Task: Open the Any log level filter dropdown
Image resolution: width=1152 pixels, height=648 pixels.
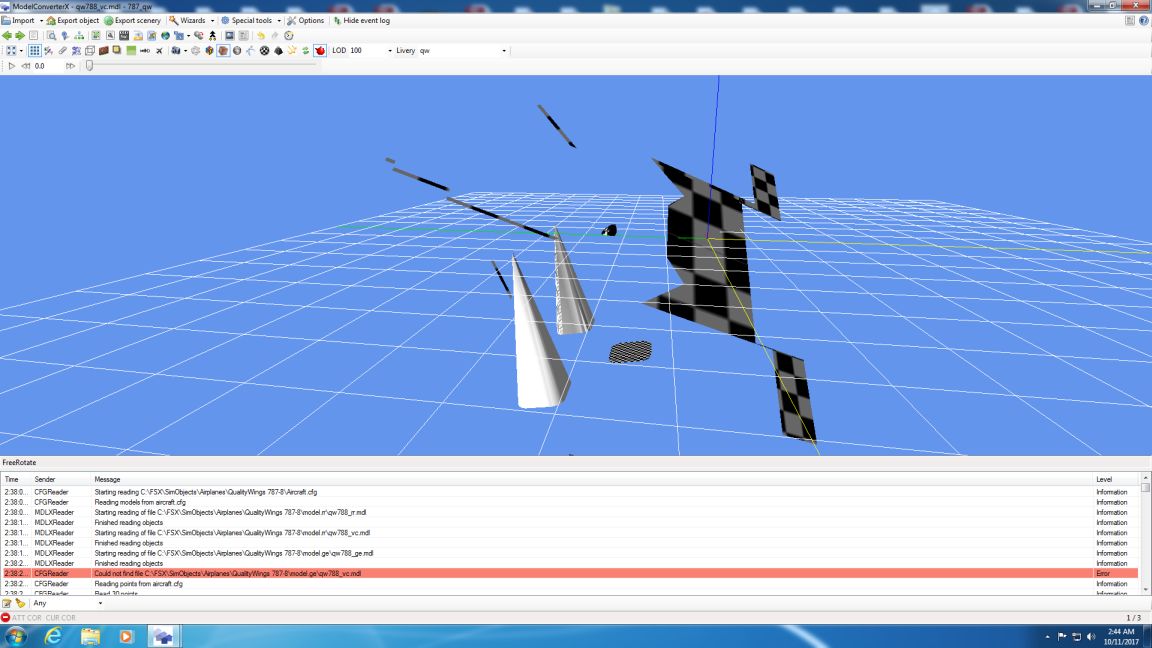Action: [100, 603]
